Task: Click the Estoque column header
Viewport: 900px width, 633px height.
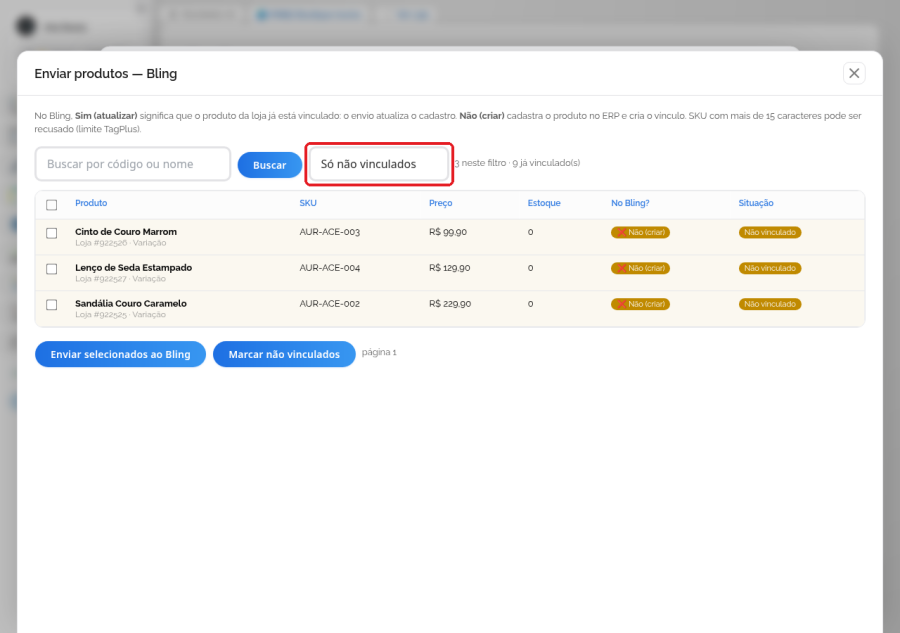Action: [x=544, y=203]
